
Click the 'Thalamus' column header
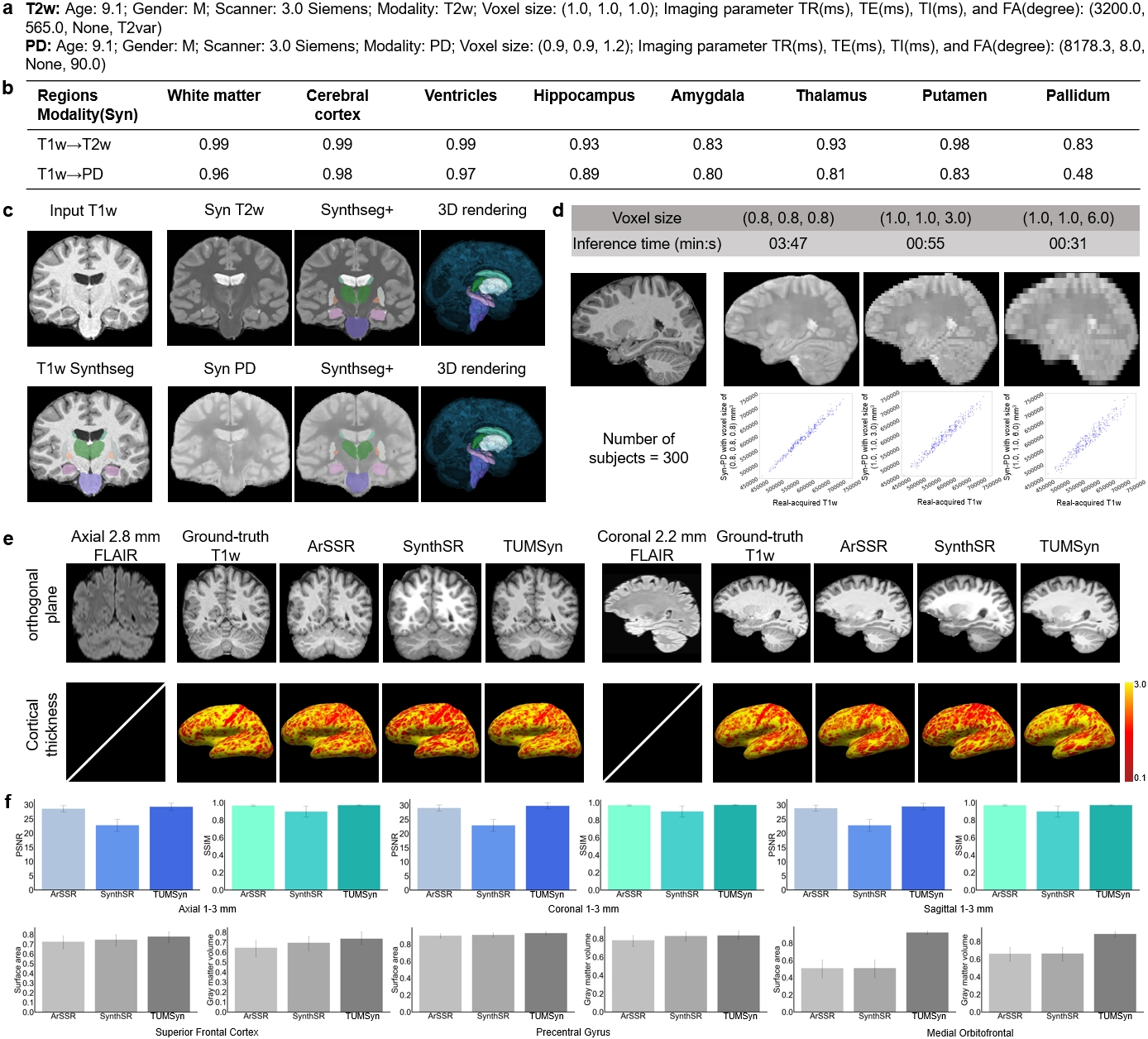coord(831,96)
